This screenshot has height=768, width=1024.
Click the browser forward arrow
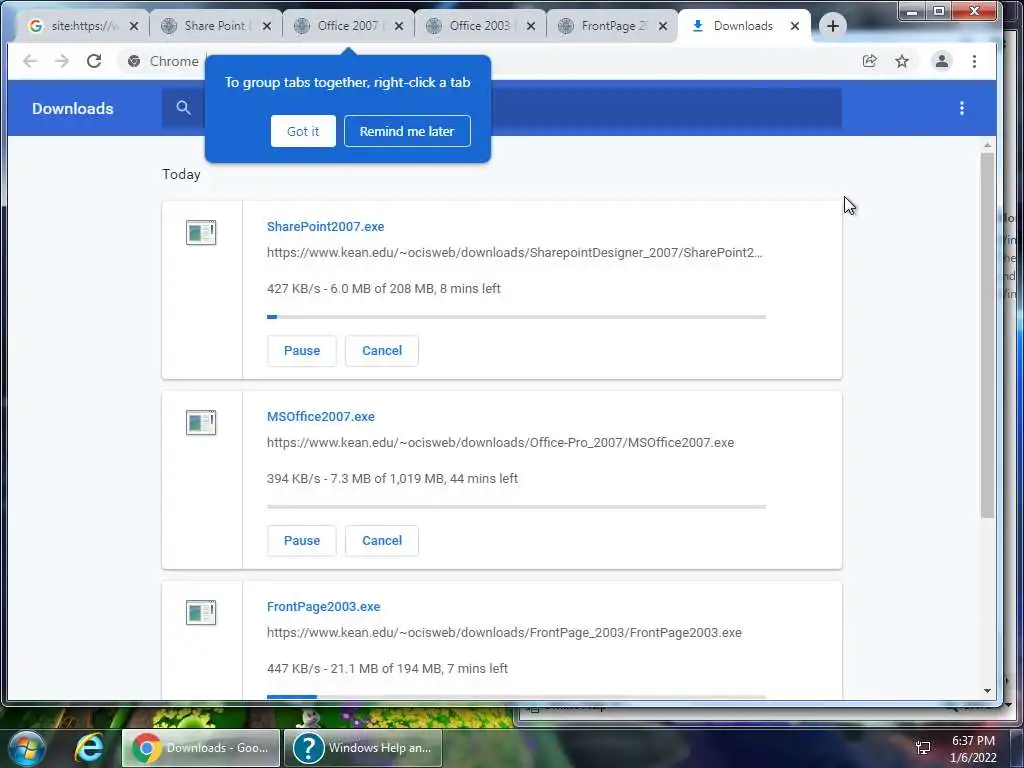tap(62, 61)
